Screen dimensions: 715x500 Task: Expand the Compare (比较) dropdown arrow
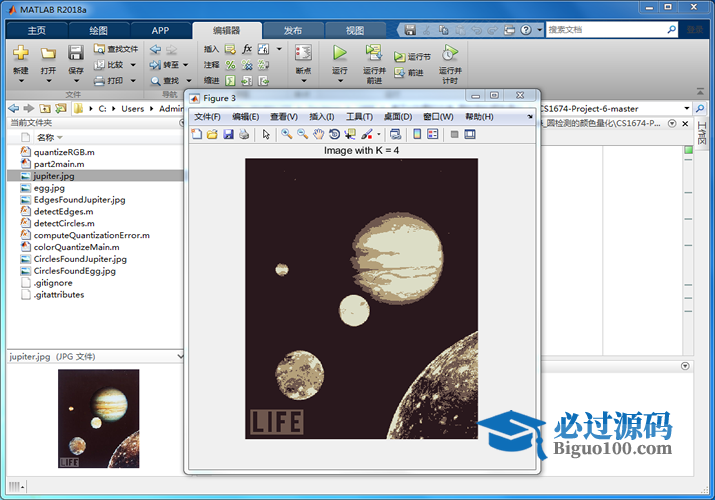coord(133,65)
